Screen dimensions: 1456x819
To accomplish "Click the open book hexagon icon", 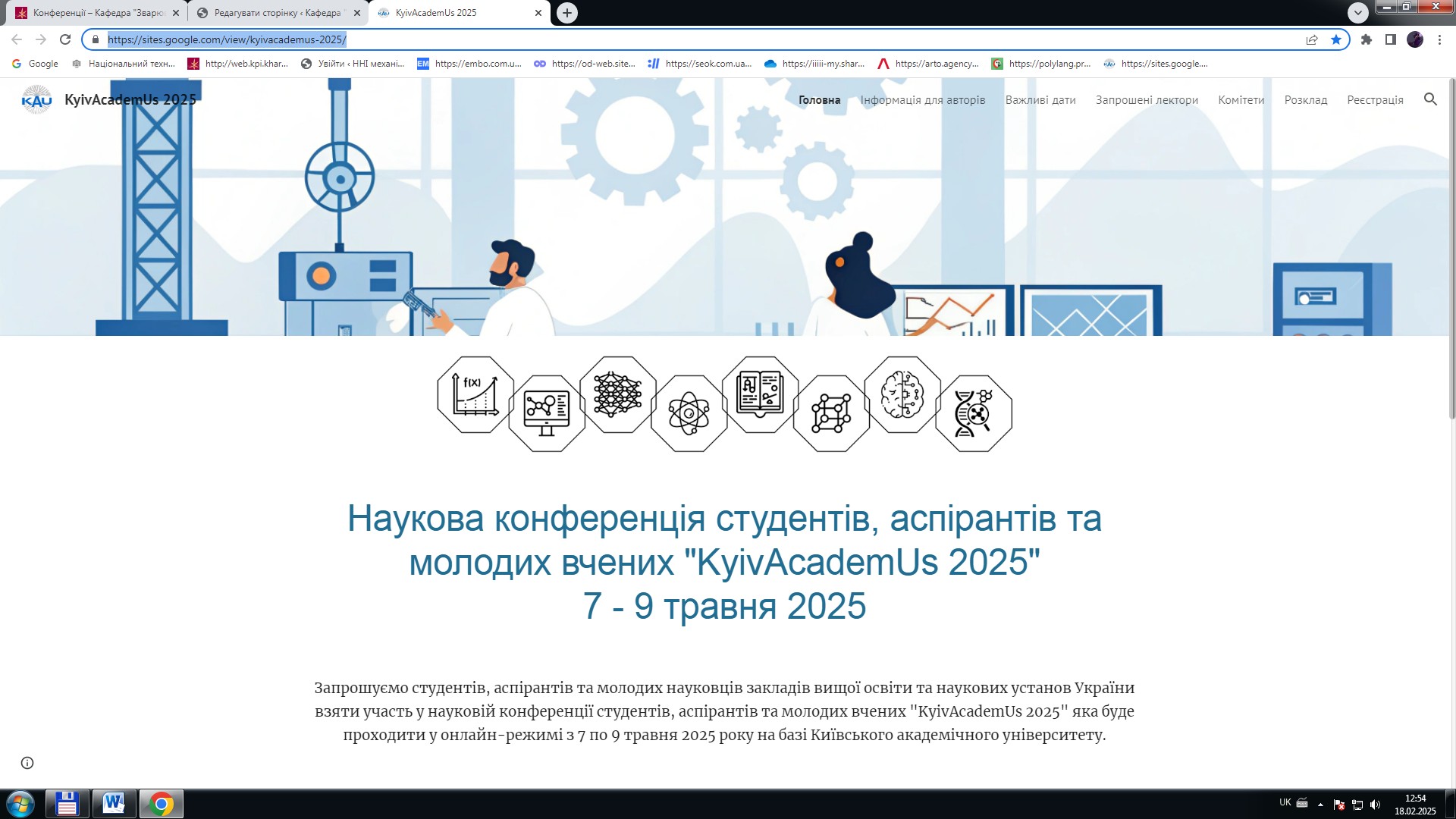I will (761, 394).
